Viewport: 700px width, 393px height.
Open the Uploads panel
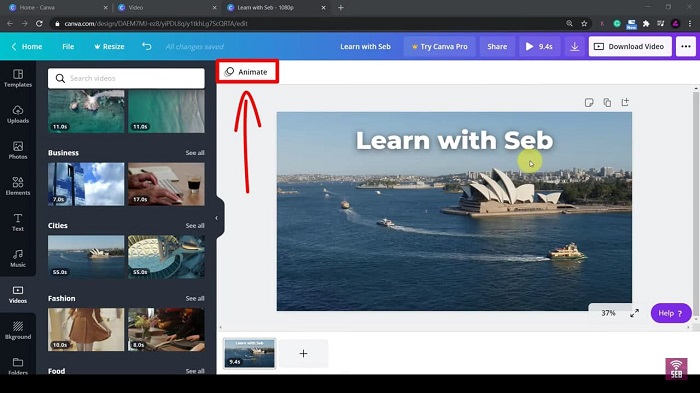(x=18, y=114)
